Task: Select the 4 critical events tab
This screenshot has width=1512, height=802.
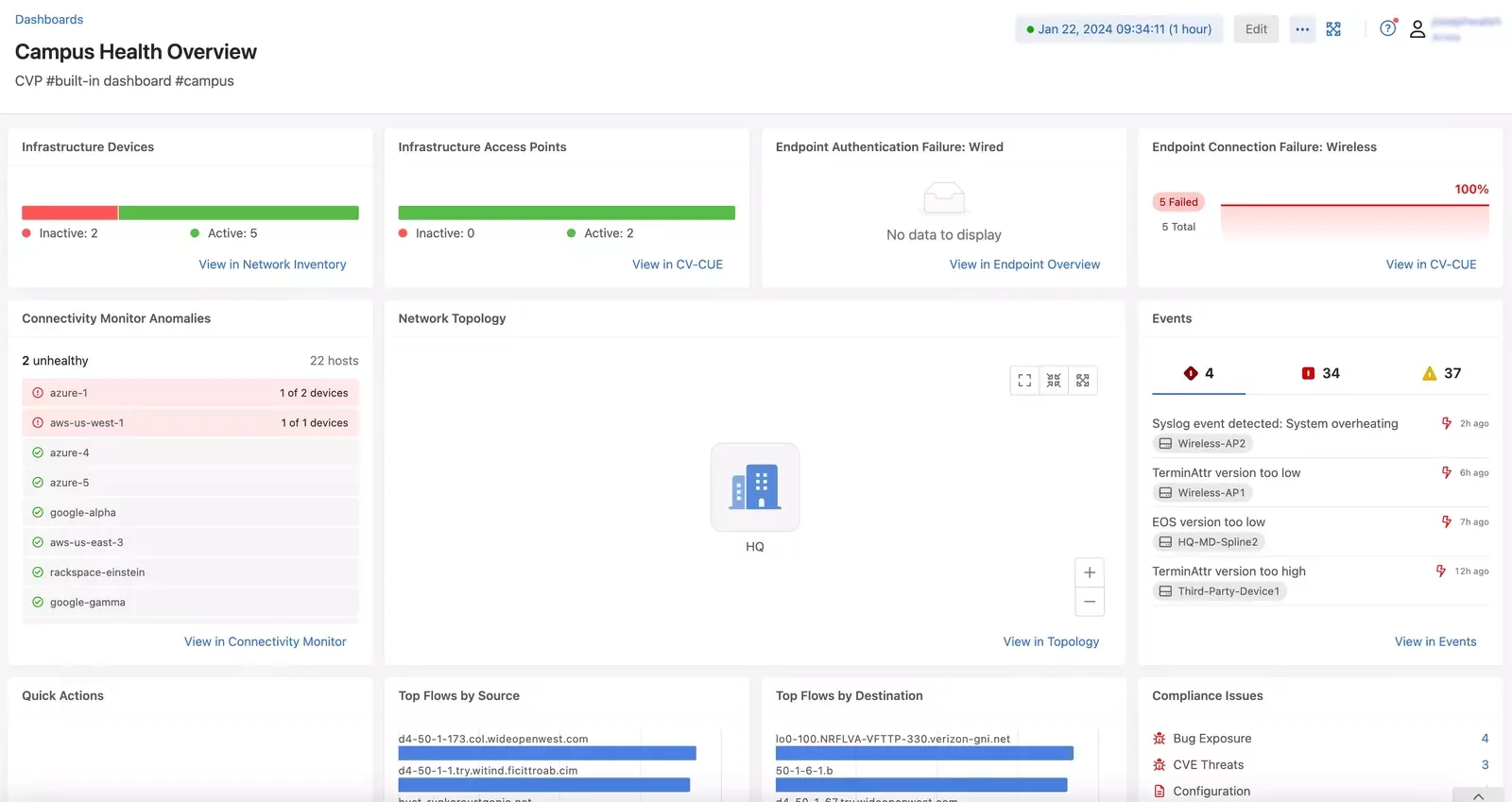Action: click(1198, 373)
